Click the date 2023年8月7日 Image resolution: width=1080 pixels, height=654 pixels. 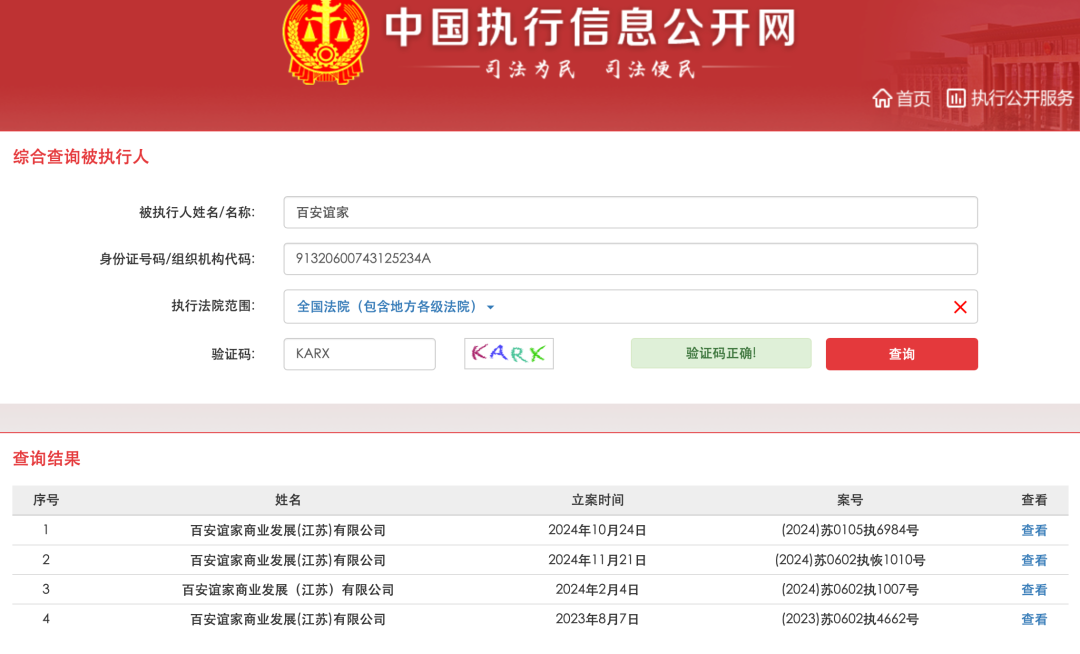tap(597, 620)
